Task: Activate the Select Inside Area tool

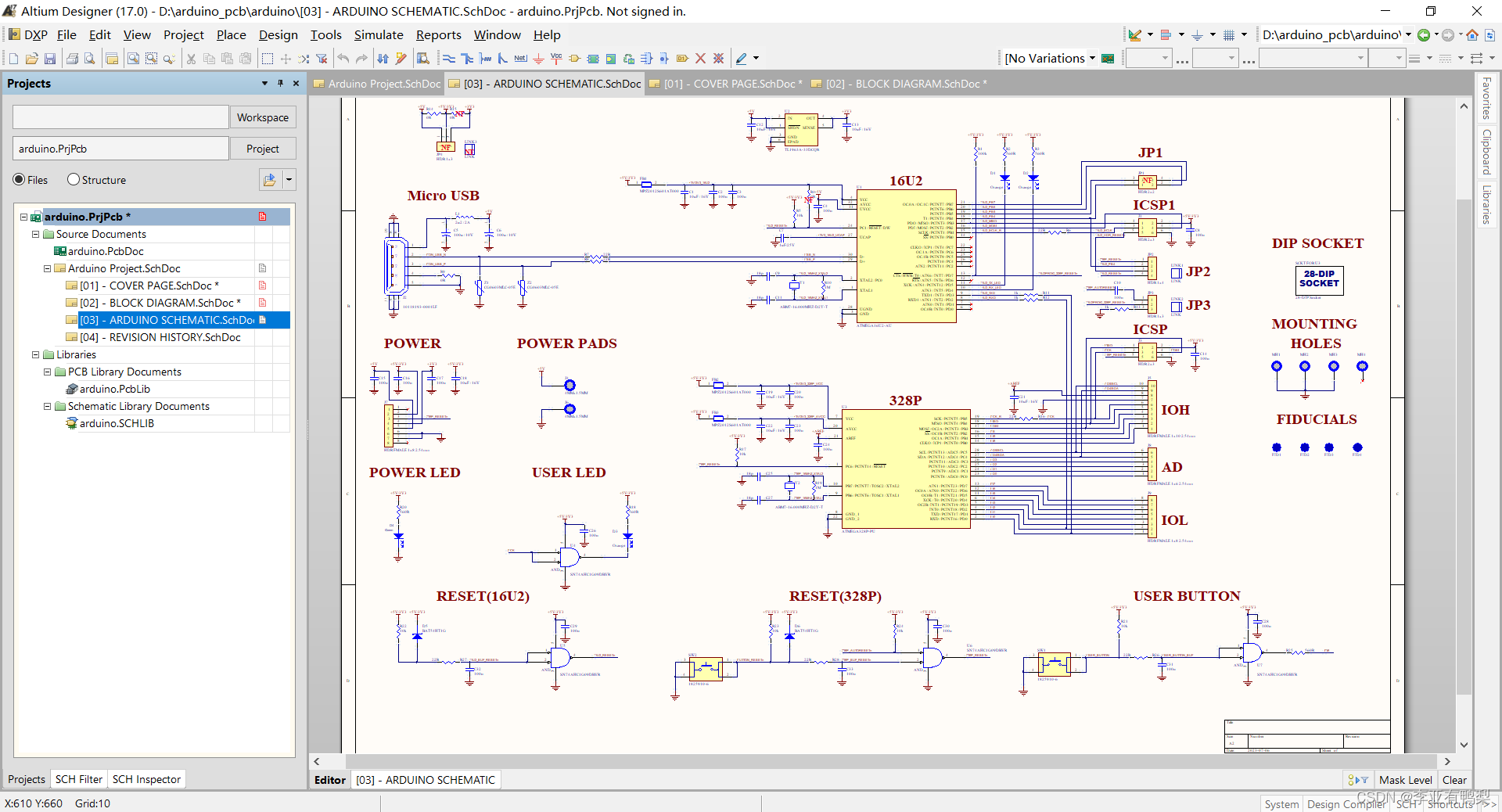Action: (268, 59)
